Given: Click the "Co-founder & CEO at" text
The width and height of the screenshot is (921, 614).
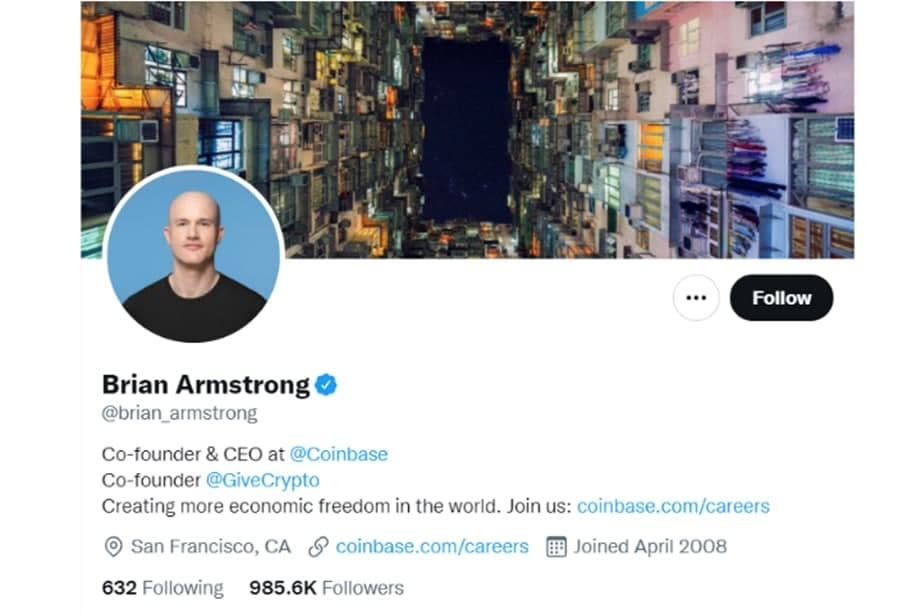Looking at the screenshot, I should [193, 454].
